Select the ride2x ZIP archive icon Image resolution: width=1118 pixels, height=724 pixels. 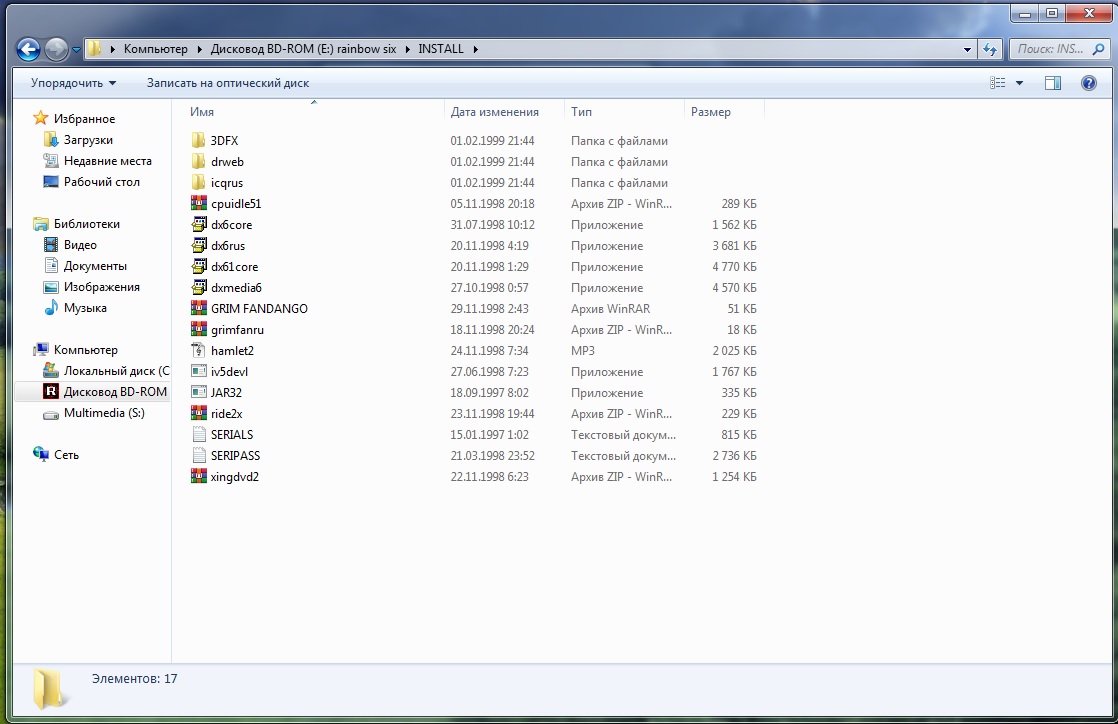click(198, 414)
